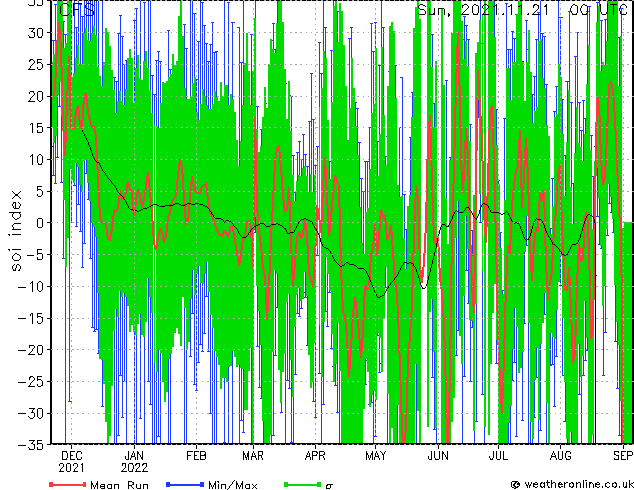Select the y-axis label "-30"
The height and width of the screenshot is (490, 634).
pos(31,413)
